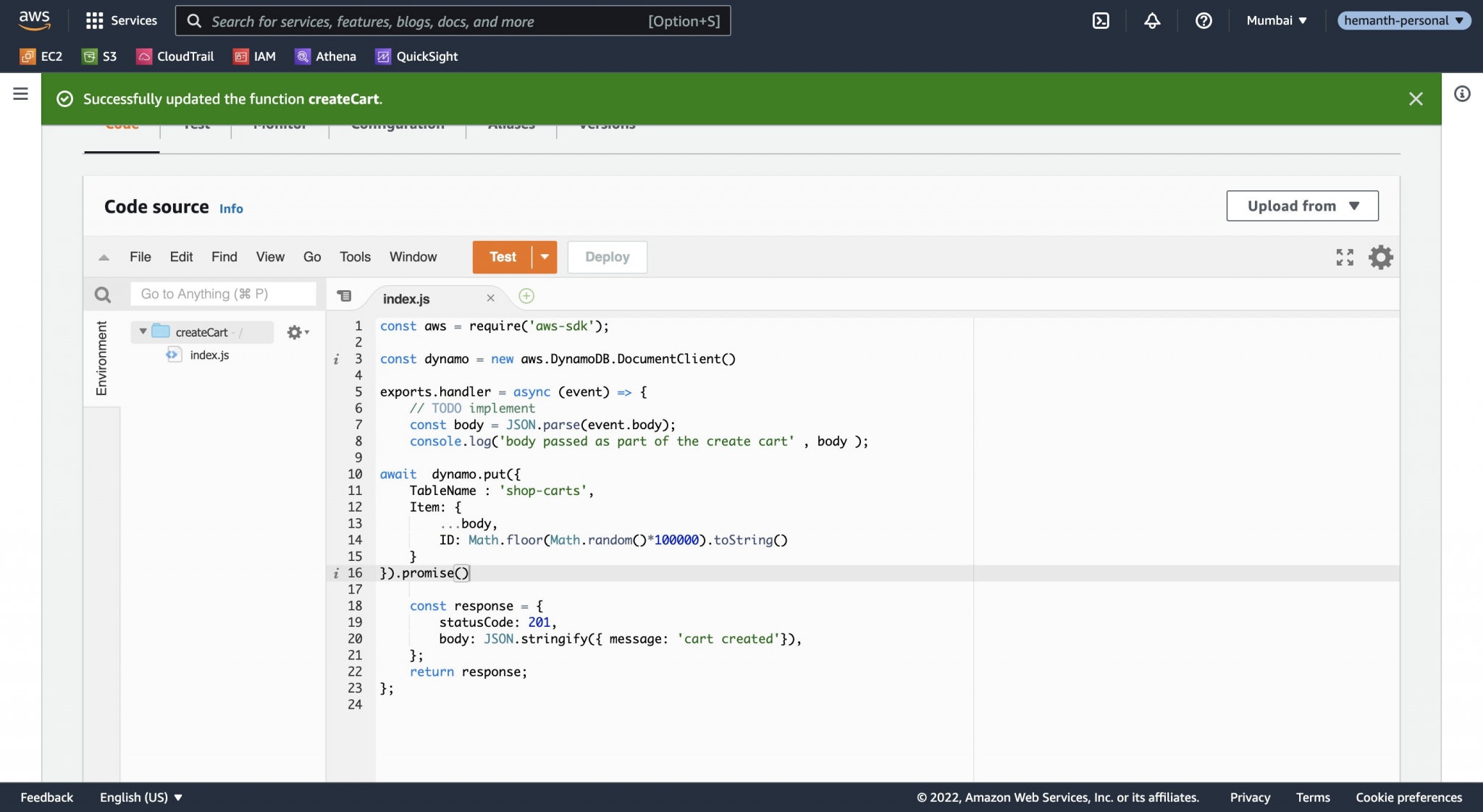Enter fullscreen mode in the code editor
Viewport: 1483px width, 812px height.
(x=1345, y=257)
